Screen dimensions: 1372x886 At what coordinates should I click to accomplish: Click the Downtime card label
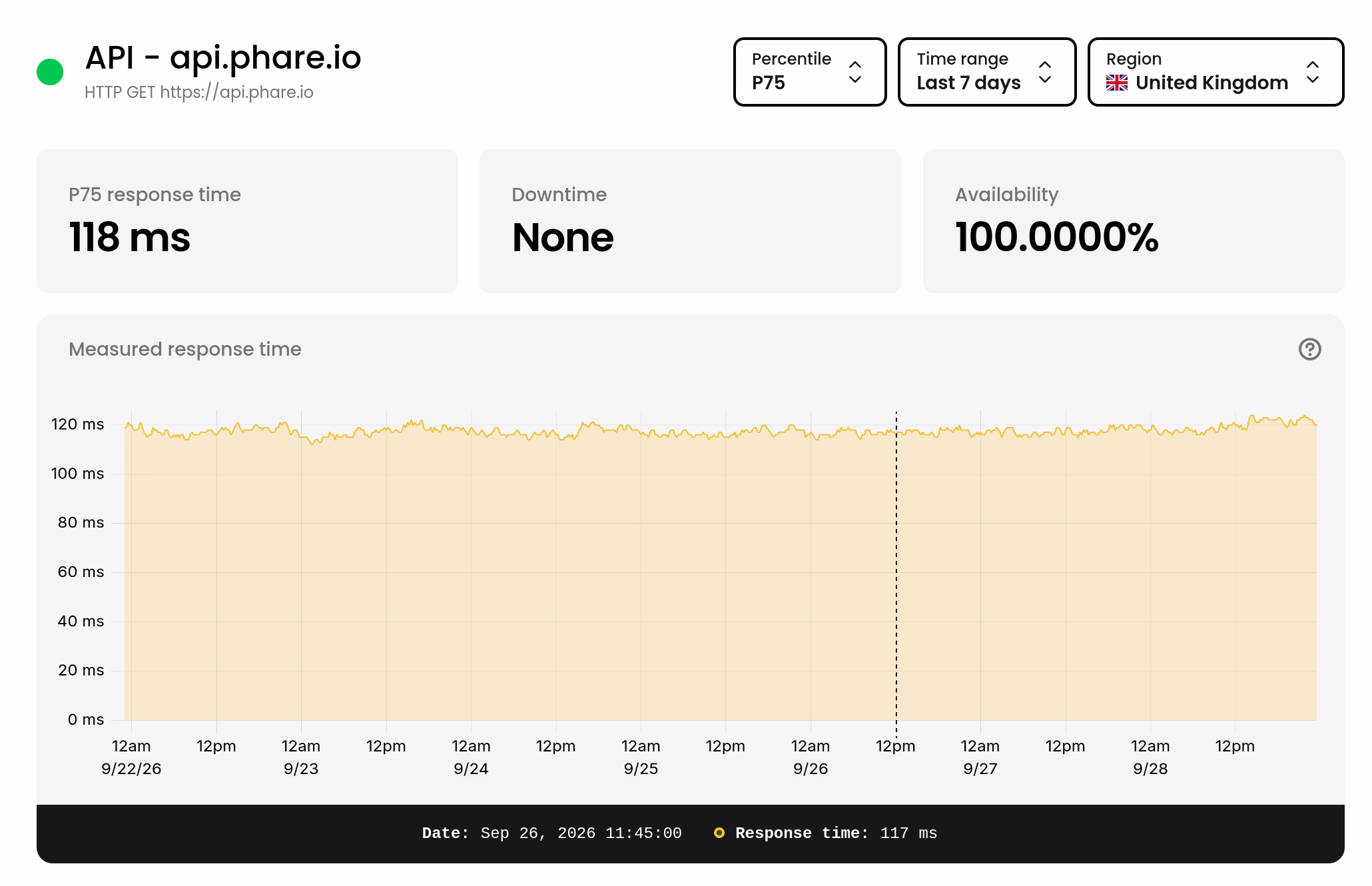click(559, 195)
